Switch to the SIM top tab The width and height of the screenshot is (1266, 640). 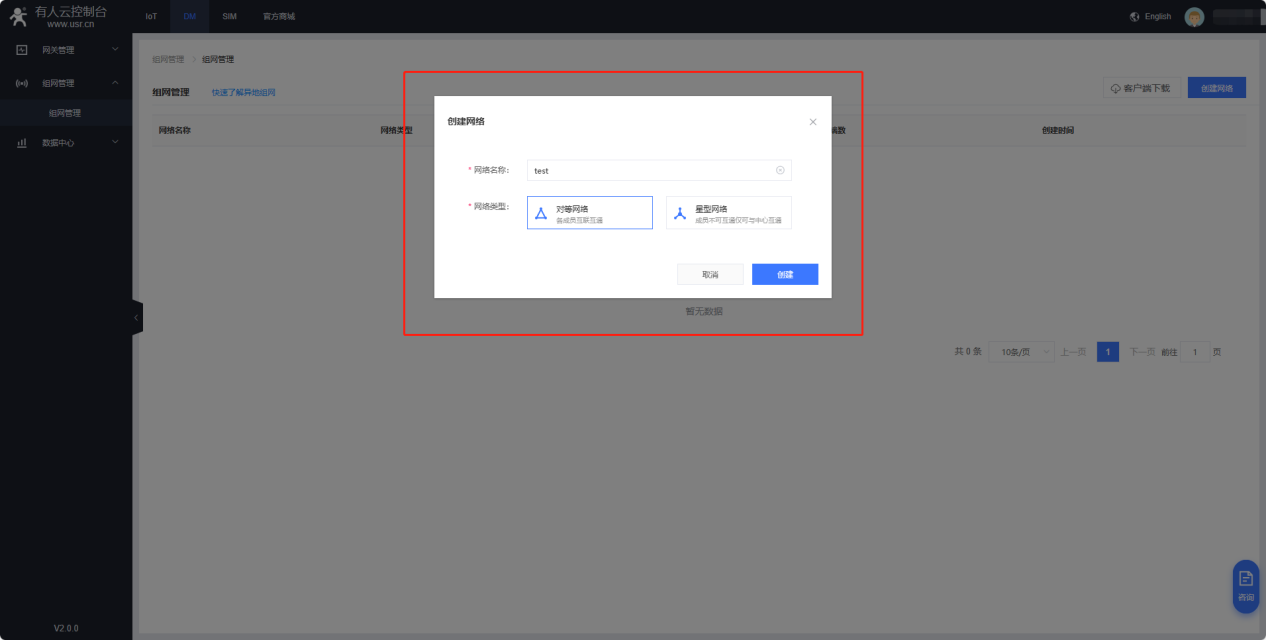coord(229,17)
